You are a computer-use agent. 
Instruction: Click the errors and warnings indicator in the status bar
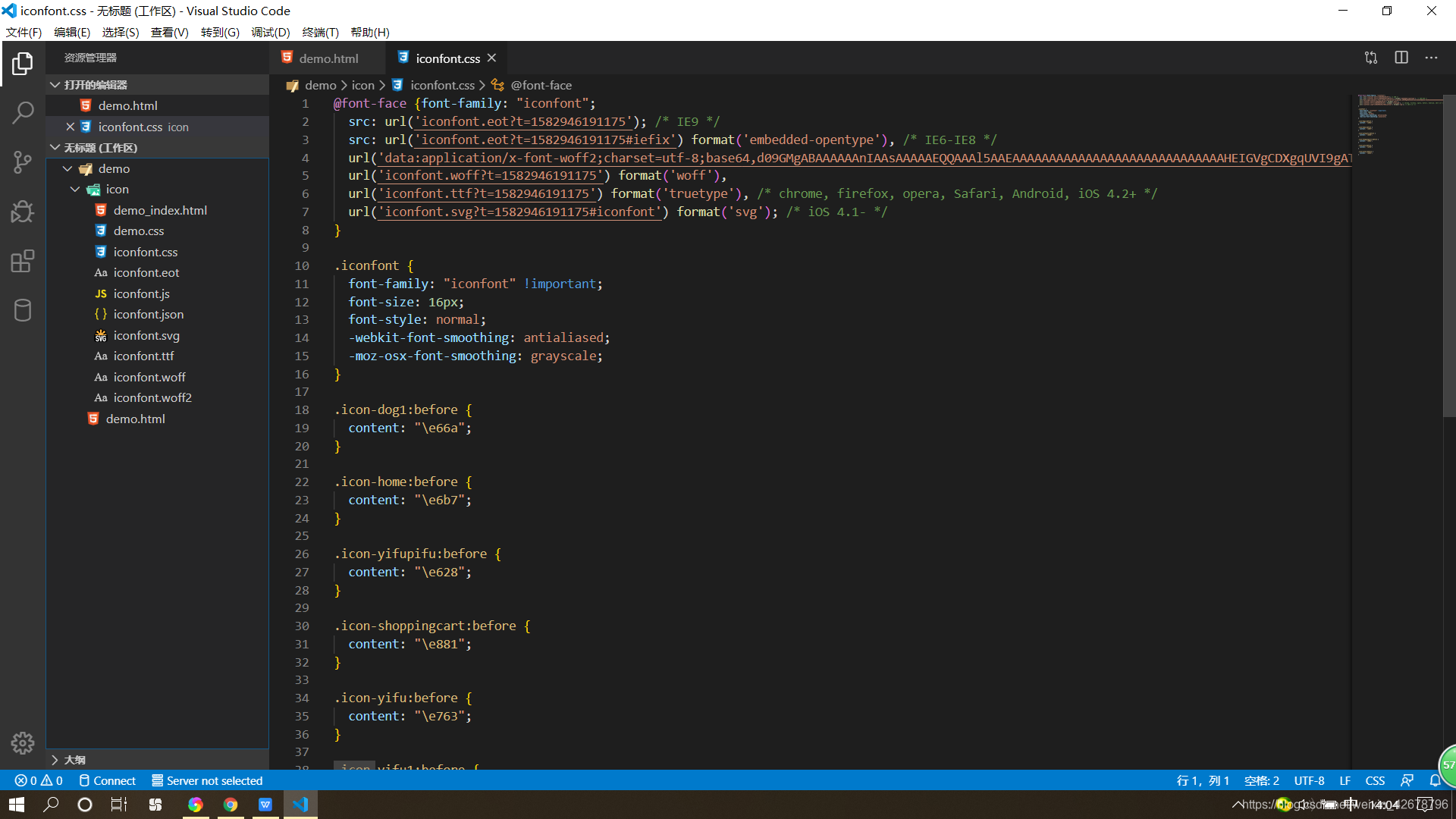39,780
